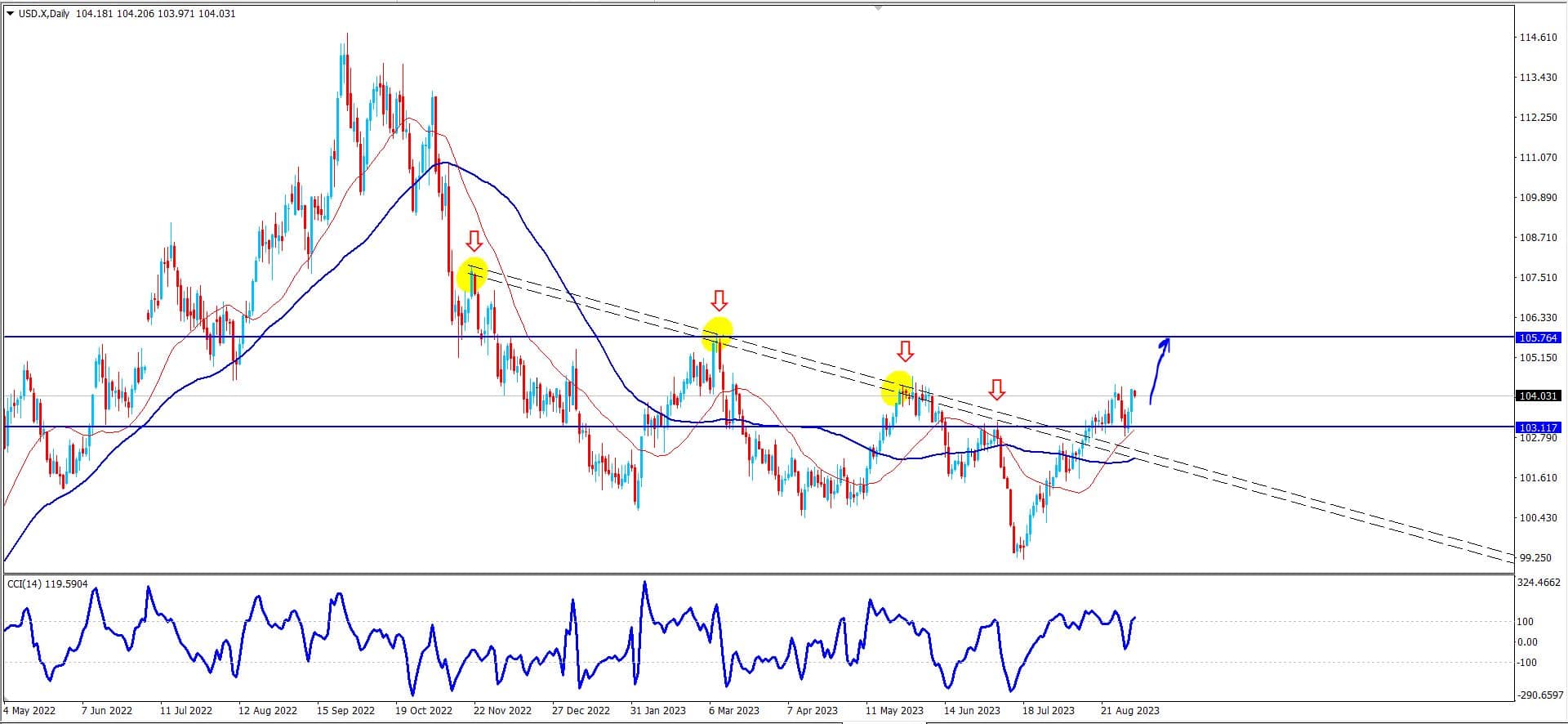
Task: Click the 22 Nov 2022 date label
Action: point(502,711)
